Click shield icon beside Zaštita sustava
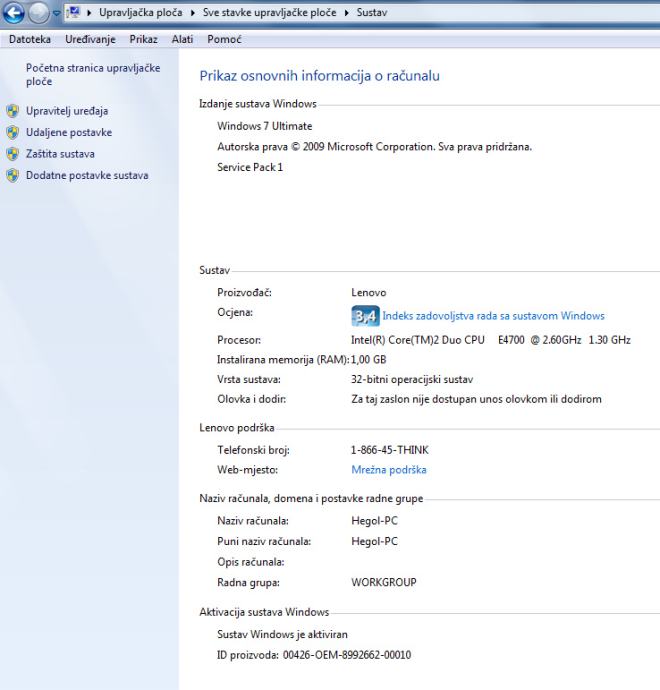660x690 pixels. click(13, 154)
